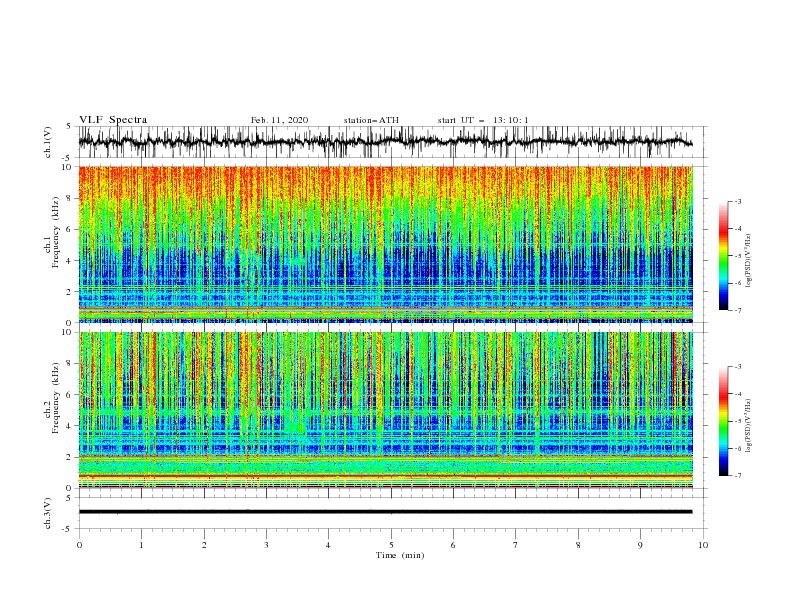Click the ch.1 frequency axis "6" tick
Viewport: 792px width, 612px height.
click(69, 229)
